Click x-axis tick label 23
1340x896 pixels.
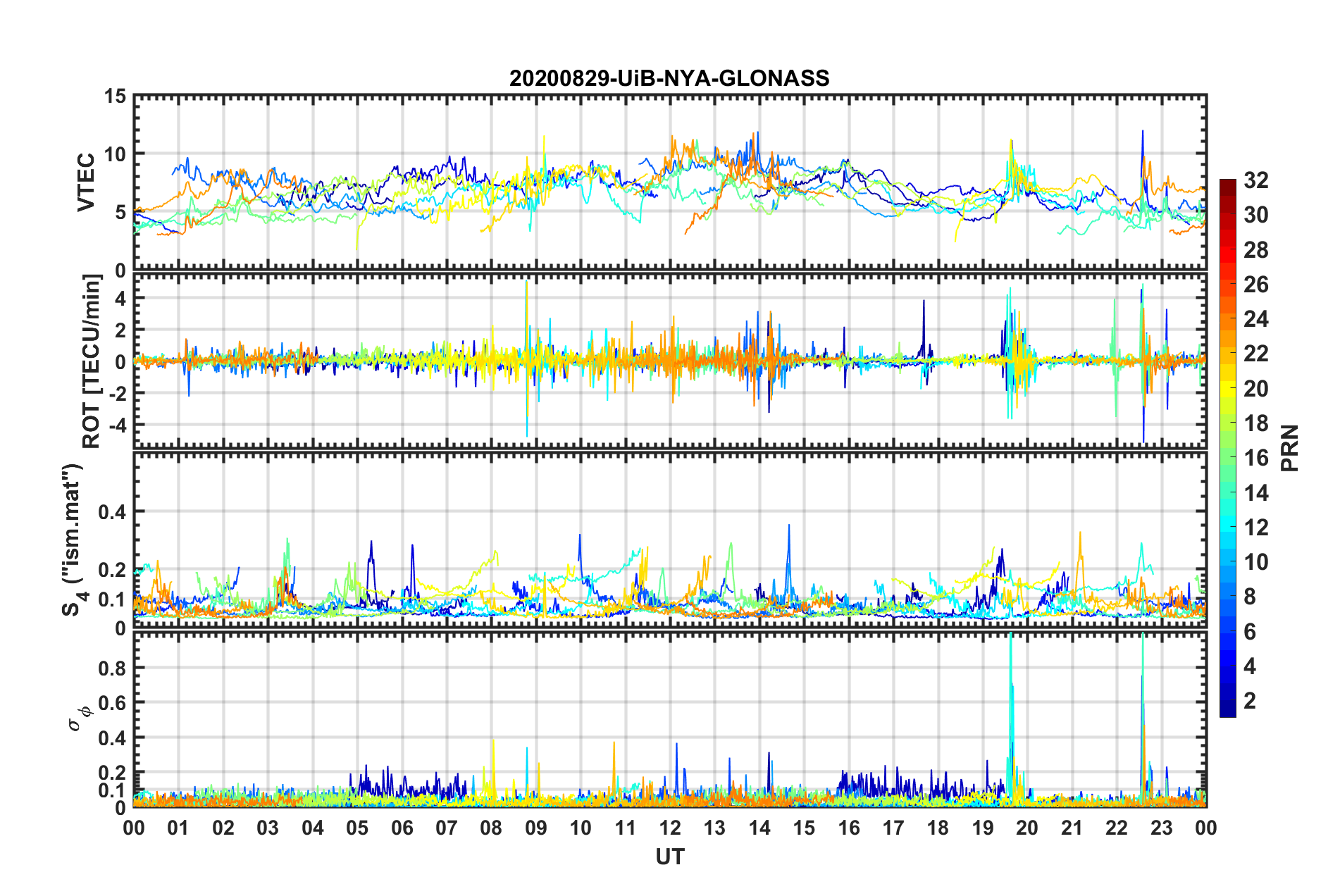click(x=1162, y=828)
